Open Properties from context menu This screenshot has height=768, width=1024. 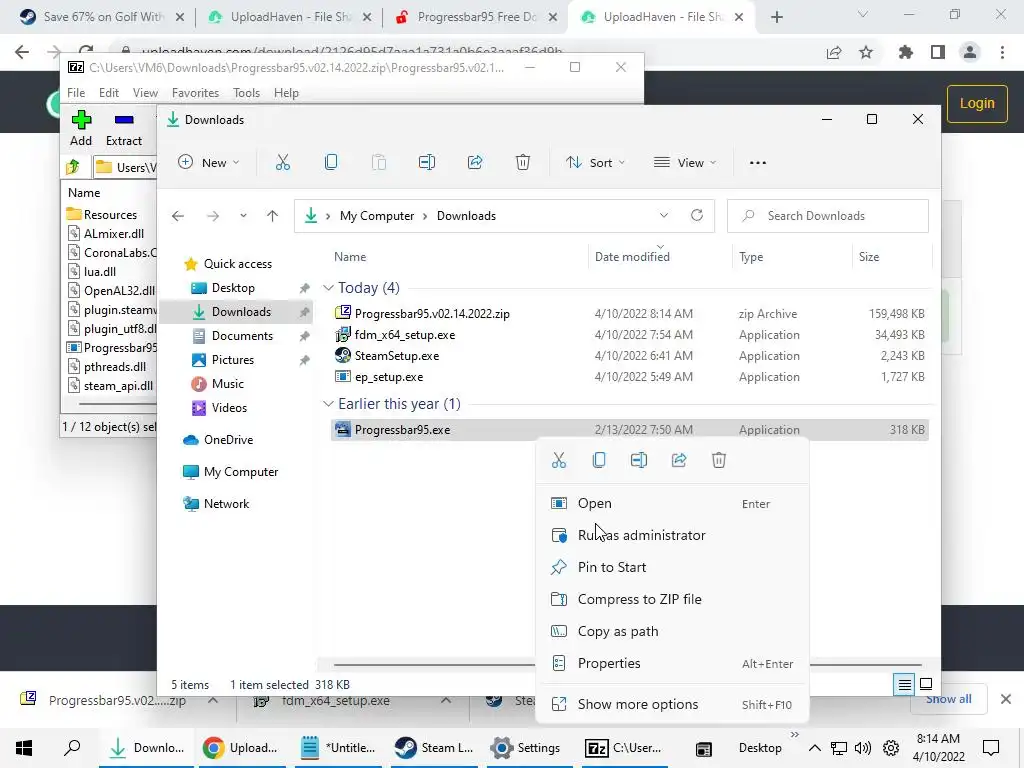(x=672, y=664)
